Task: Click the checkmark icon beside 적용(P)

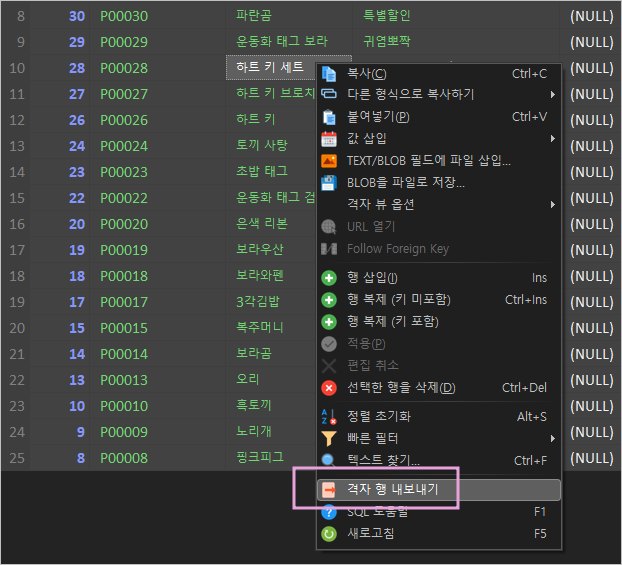Action: point(329,344)
